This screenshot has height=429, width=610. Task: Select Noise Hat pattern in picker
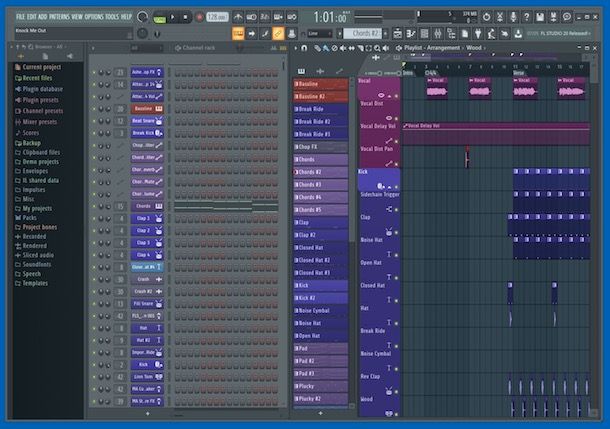click(x=321, y=323)
